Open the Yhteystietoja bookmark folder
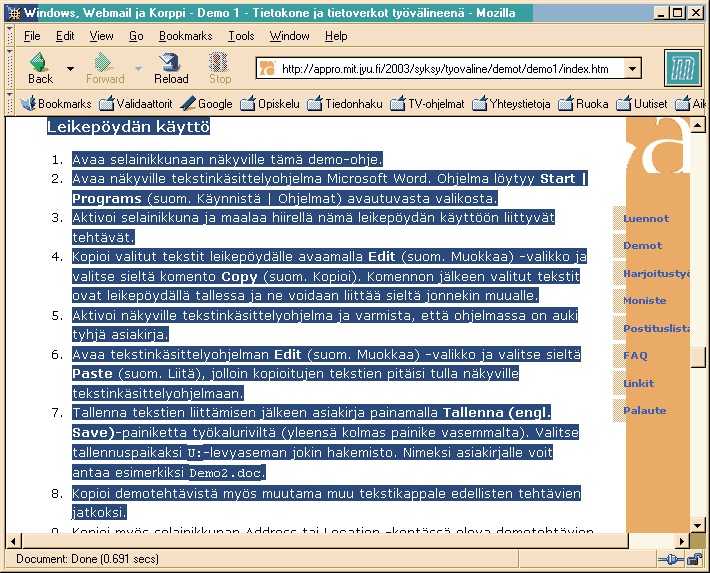Viewport: 710px width, 573px height. pos(511,104)
